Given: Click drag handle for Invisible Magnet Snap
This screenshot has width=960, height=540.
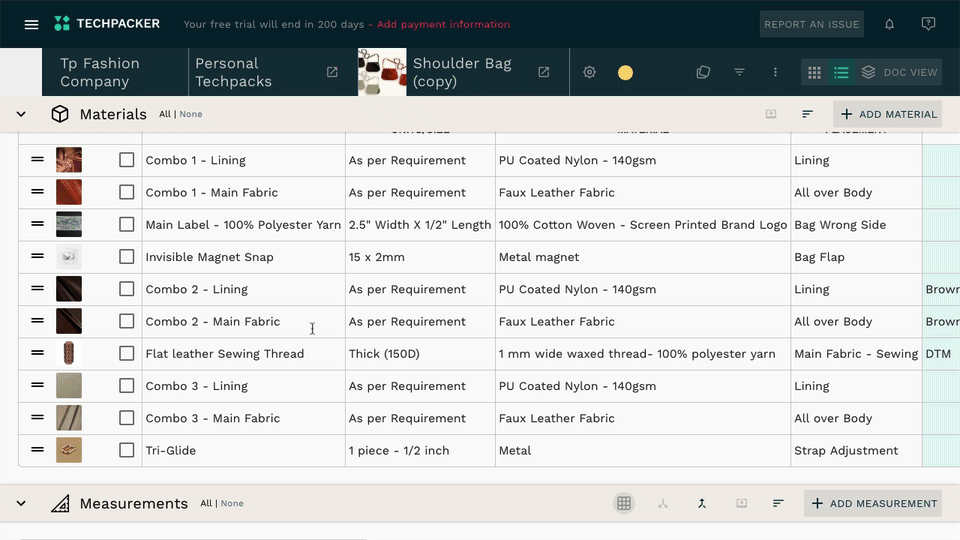Looking at the screenshot, I should [x=37, y=256].
